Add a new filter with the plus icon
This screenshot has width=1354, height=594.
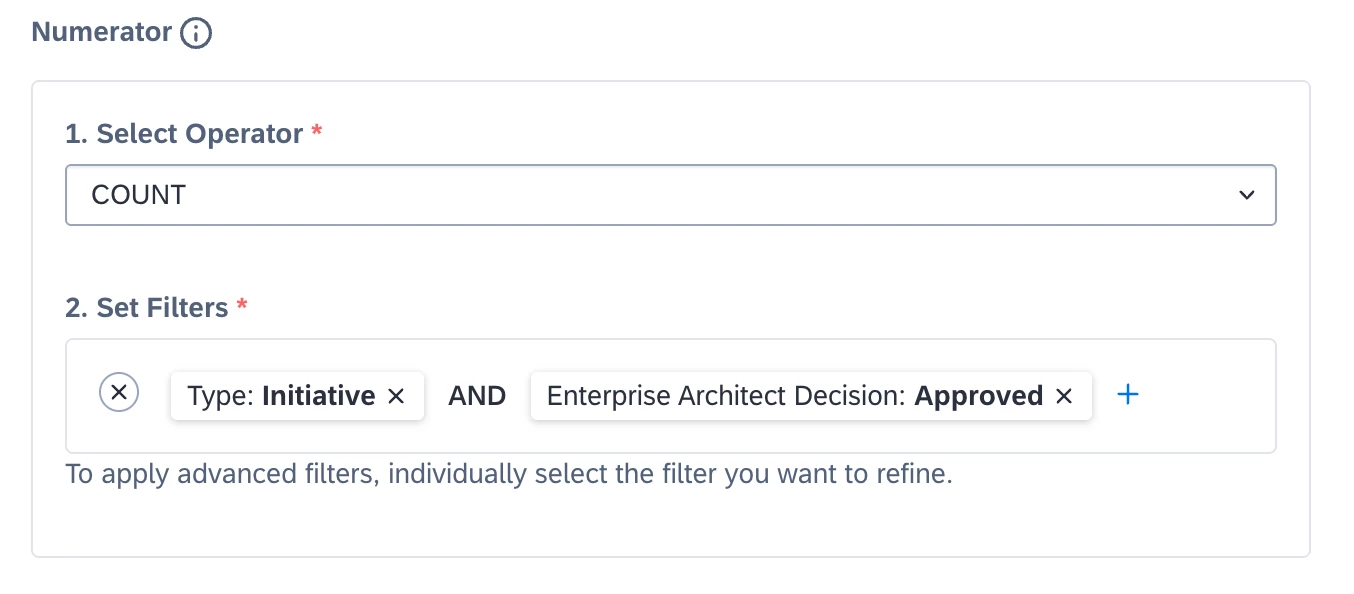[1128, 395]
